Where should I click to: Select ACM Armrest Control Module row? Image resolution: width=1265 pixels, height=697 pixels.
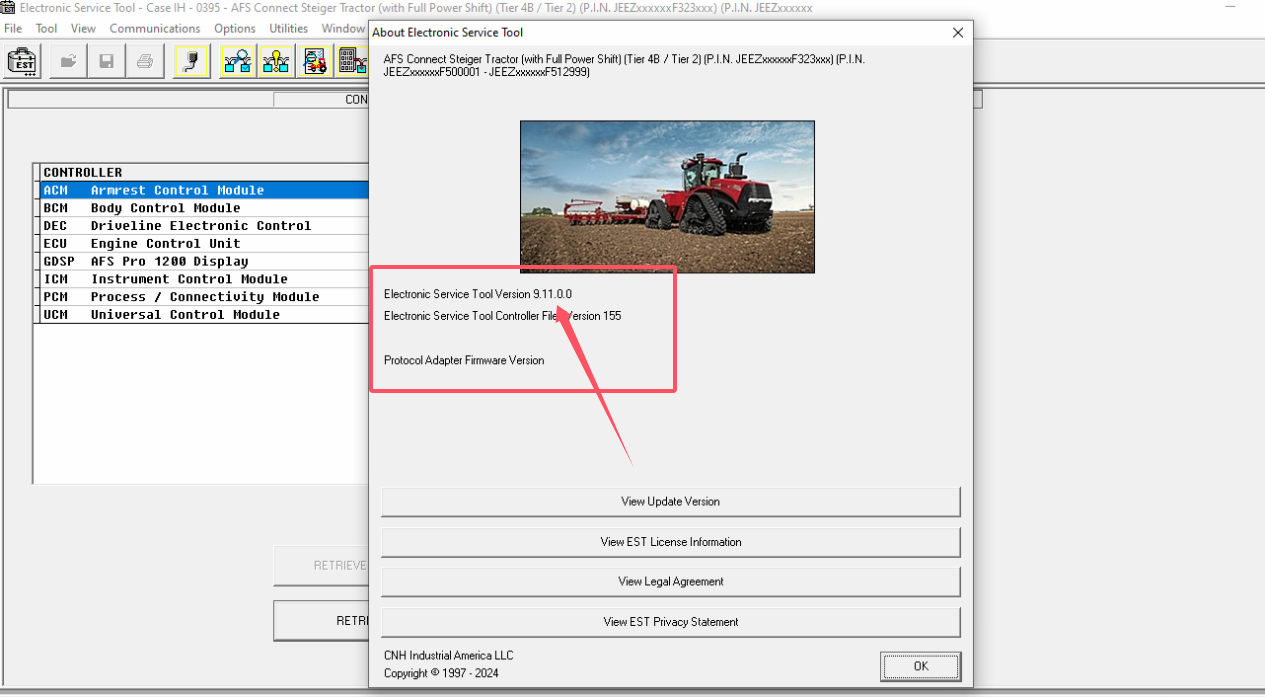[x=204, y=190]
